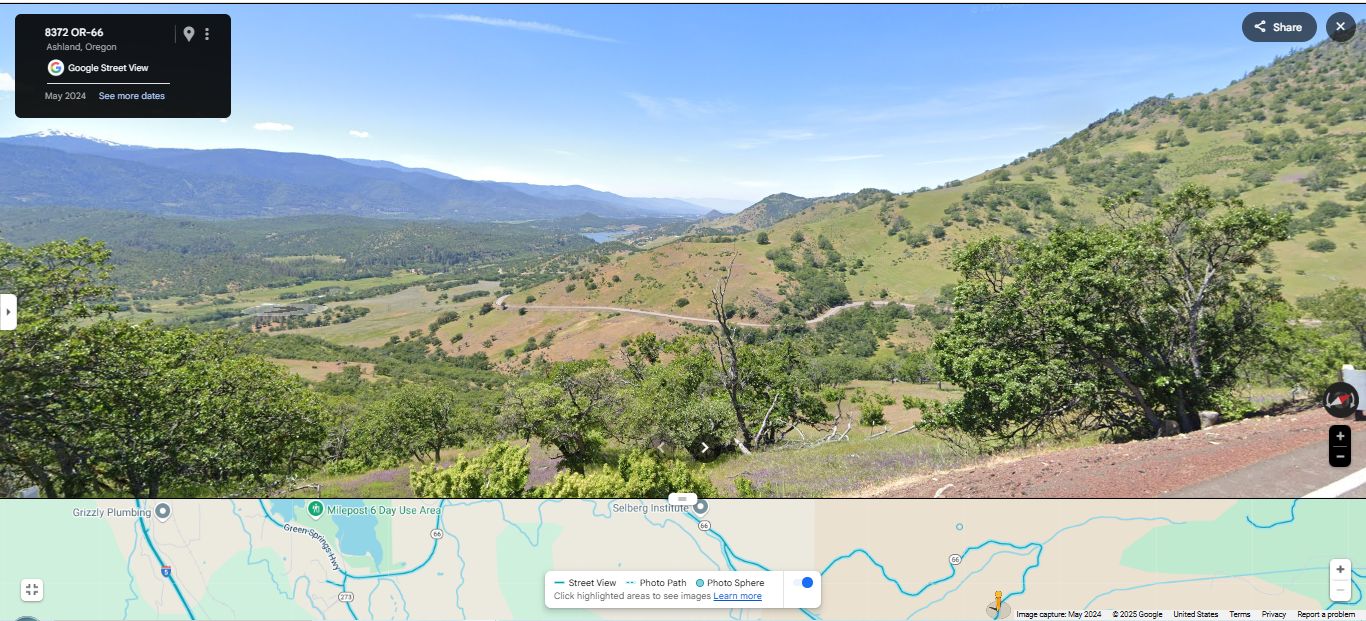The image size is (1366, 621).
Task: Expand the side panel with the arrow tab
Action: click(8, 311)
